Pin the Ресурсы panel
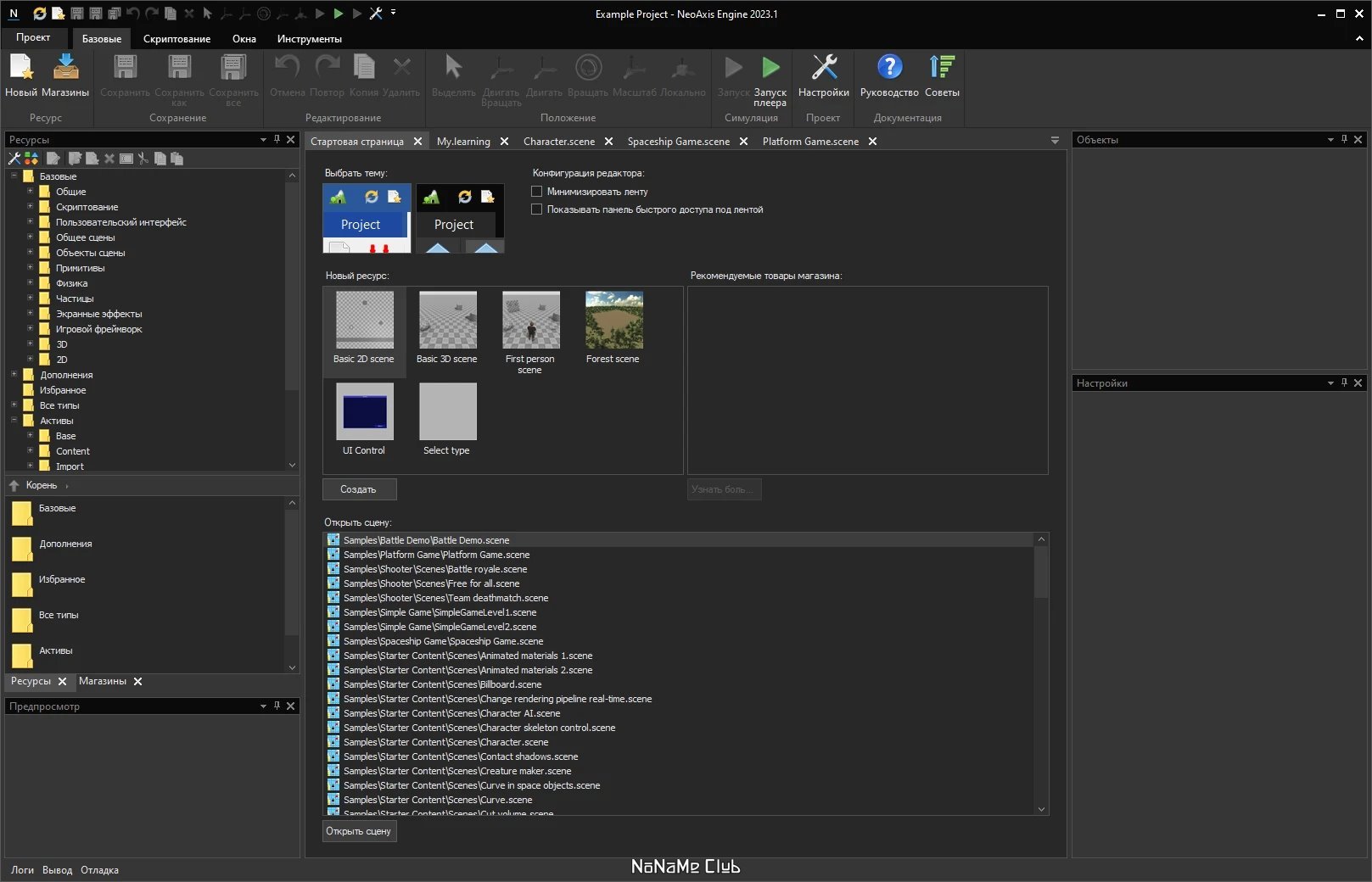The width and height of the screenshot is (1372, 882). (277, 139)
